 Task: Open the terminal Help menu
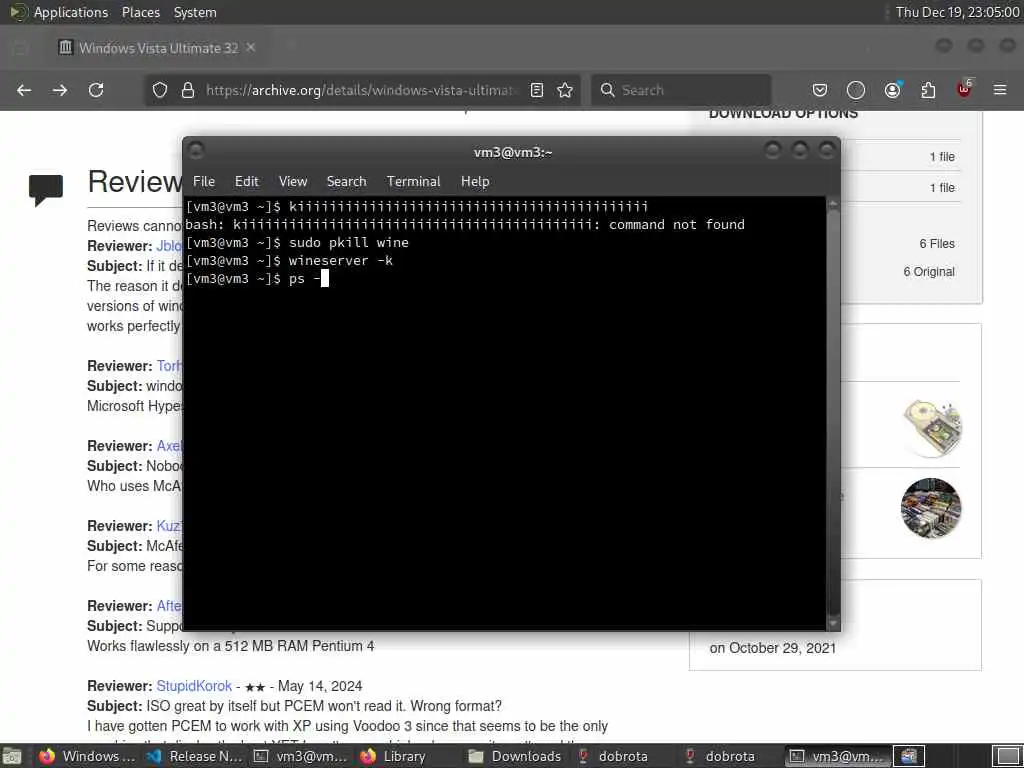[x=475, y=182]
